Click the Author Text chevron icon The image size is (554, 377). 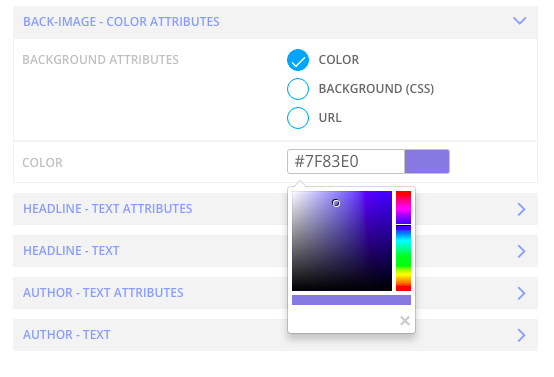pyautogui.click(x=521, y=335)
